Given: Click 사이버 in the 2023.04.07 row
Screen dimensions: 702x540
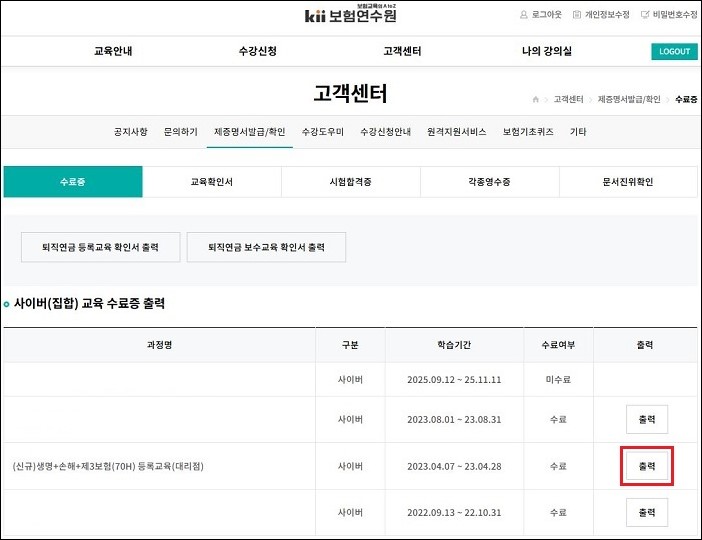Looking at the screenshot, I should pos(350,467).
